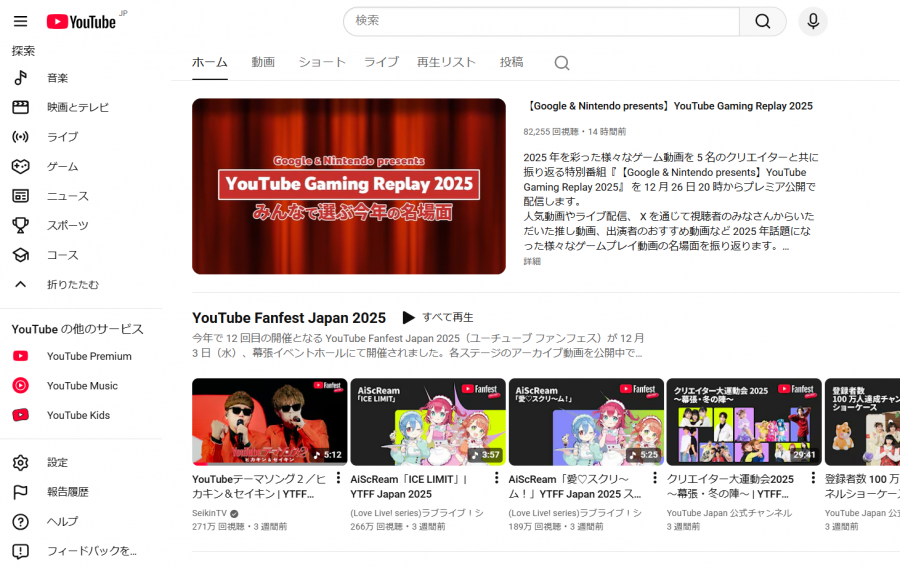Open 設定 gear icon
The height and width of the screenshot is (569, 900).
[21, 462]
